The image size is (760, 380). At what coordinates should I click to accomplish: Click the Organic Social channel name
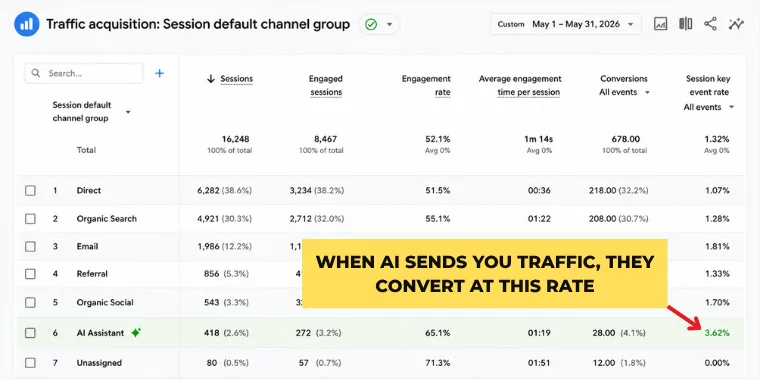[x=105, y=302]
